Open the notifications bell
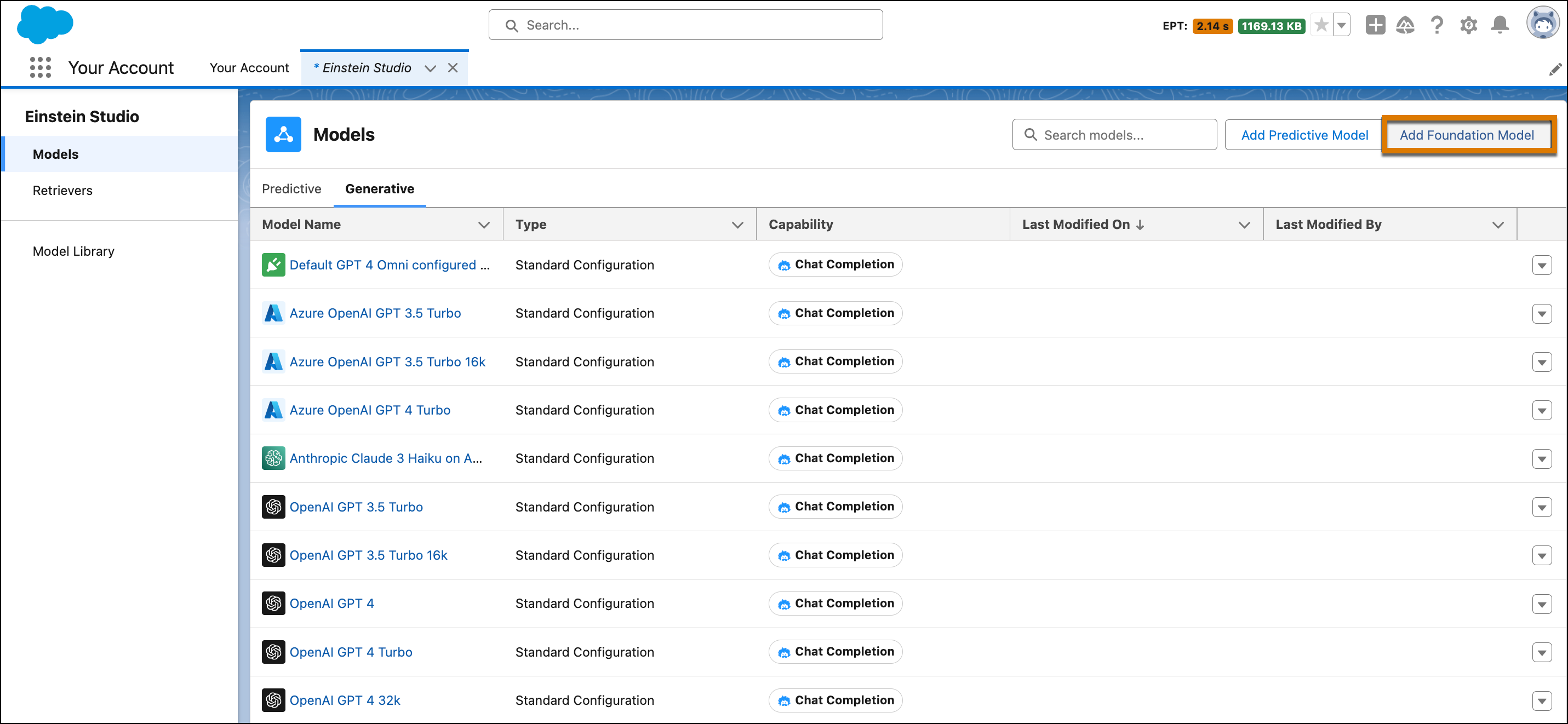Screen dimensions: 1568x724 pos(1500,25)
